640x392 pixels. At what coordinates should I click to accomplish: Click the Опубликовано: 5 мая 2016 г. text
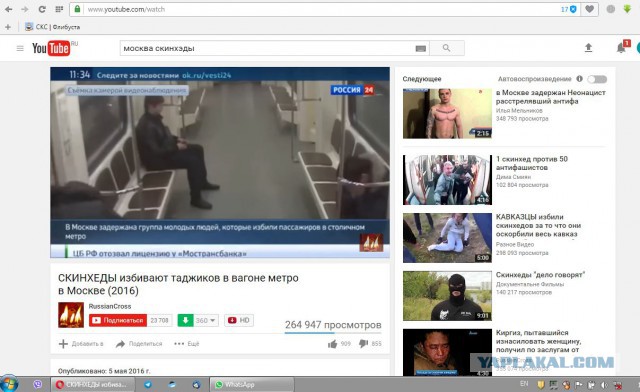(104, 371)
